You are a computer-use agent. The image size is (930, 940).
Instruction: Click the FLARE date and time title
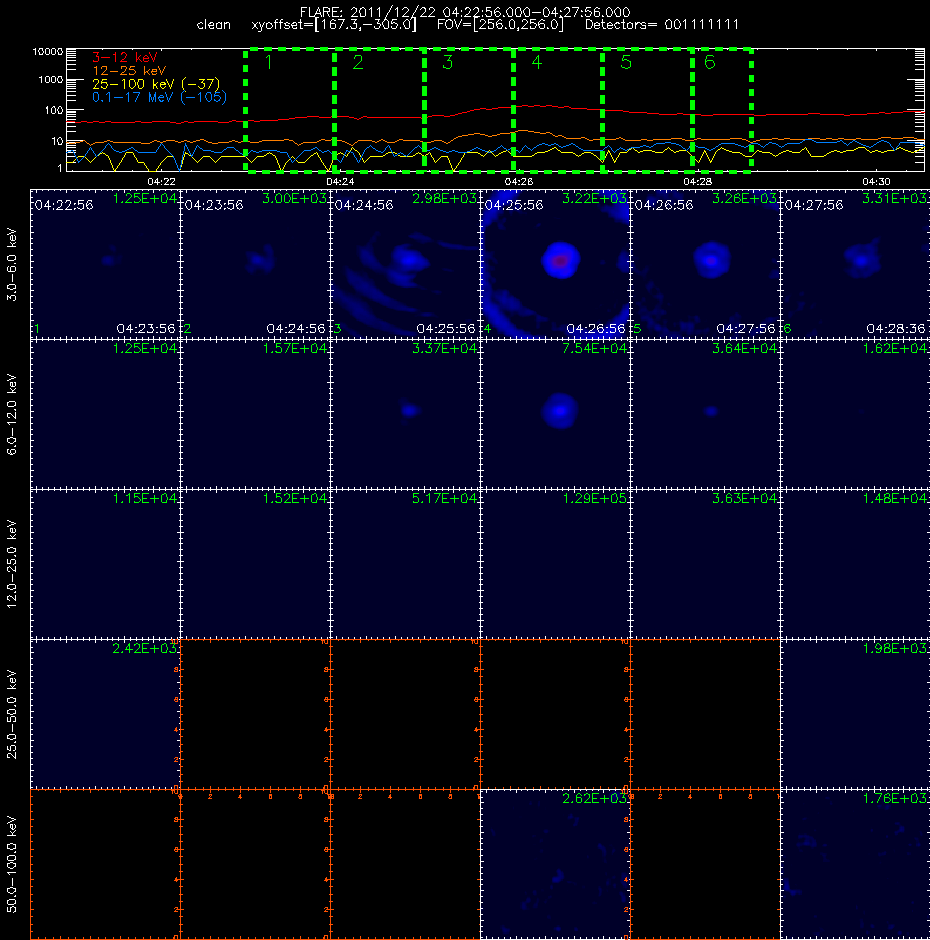pyautogui.click(x=465, y=12)
